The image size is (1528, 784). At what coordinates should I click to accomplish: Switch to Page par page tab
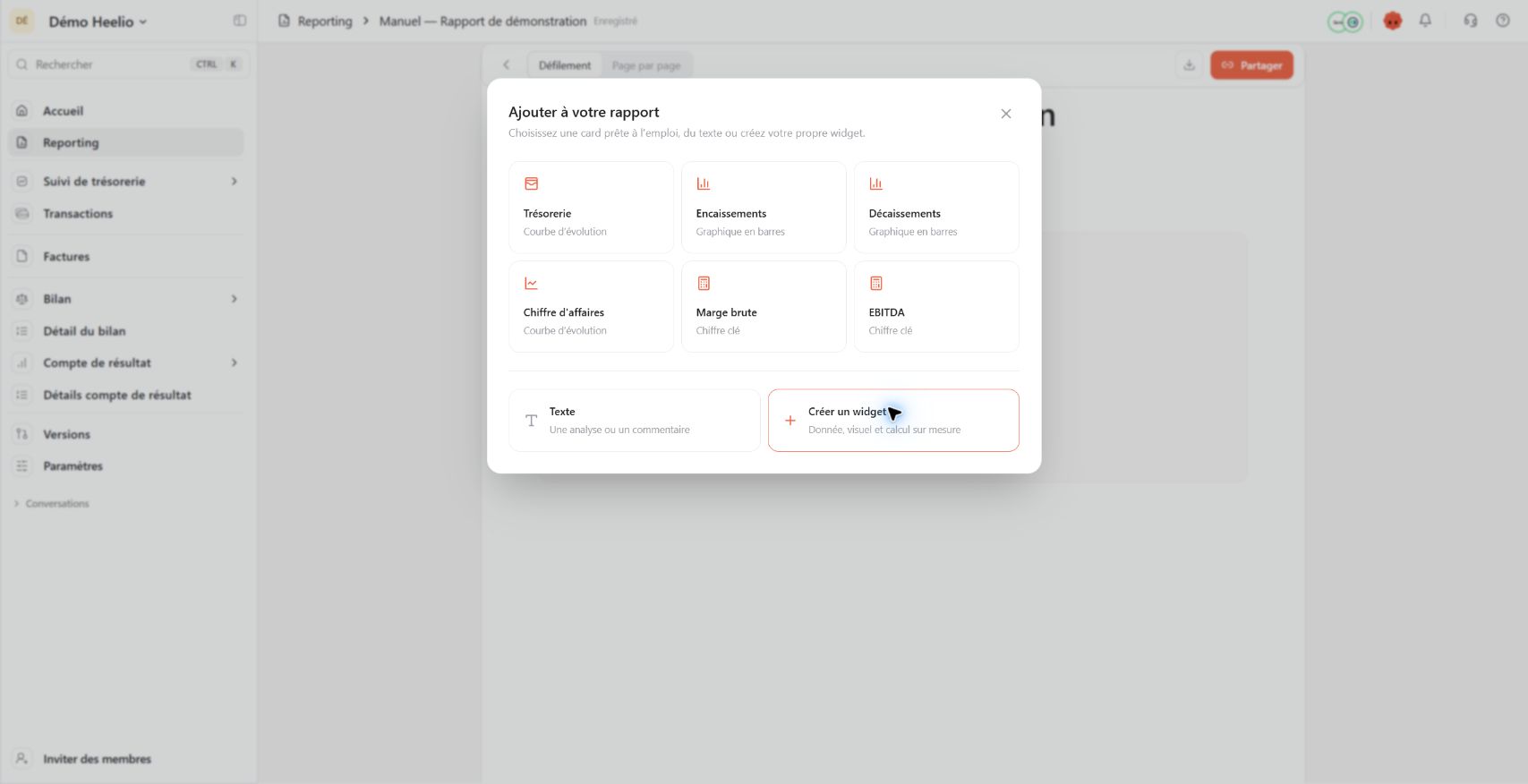646,65
